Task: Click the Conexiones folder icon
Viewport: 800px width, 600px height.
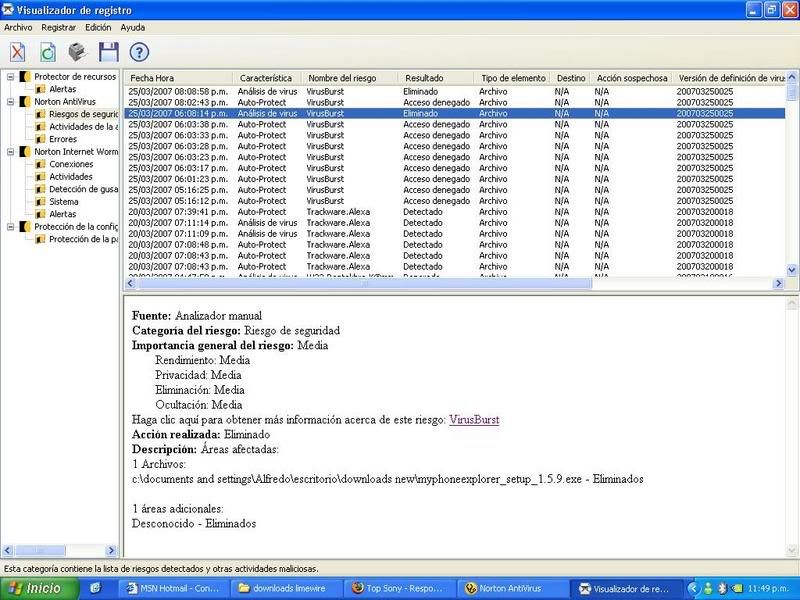Action: pos(40,164)
